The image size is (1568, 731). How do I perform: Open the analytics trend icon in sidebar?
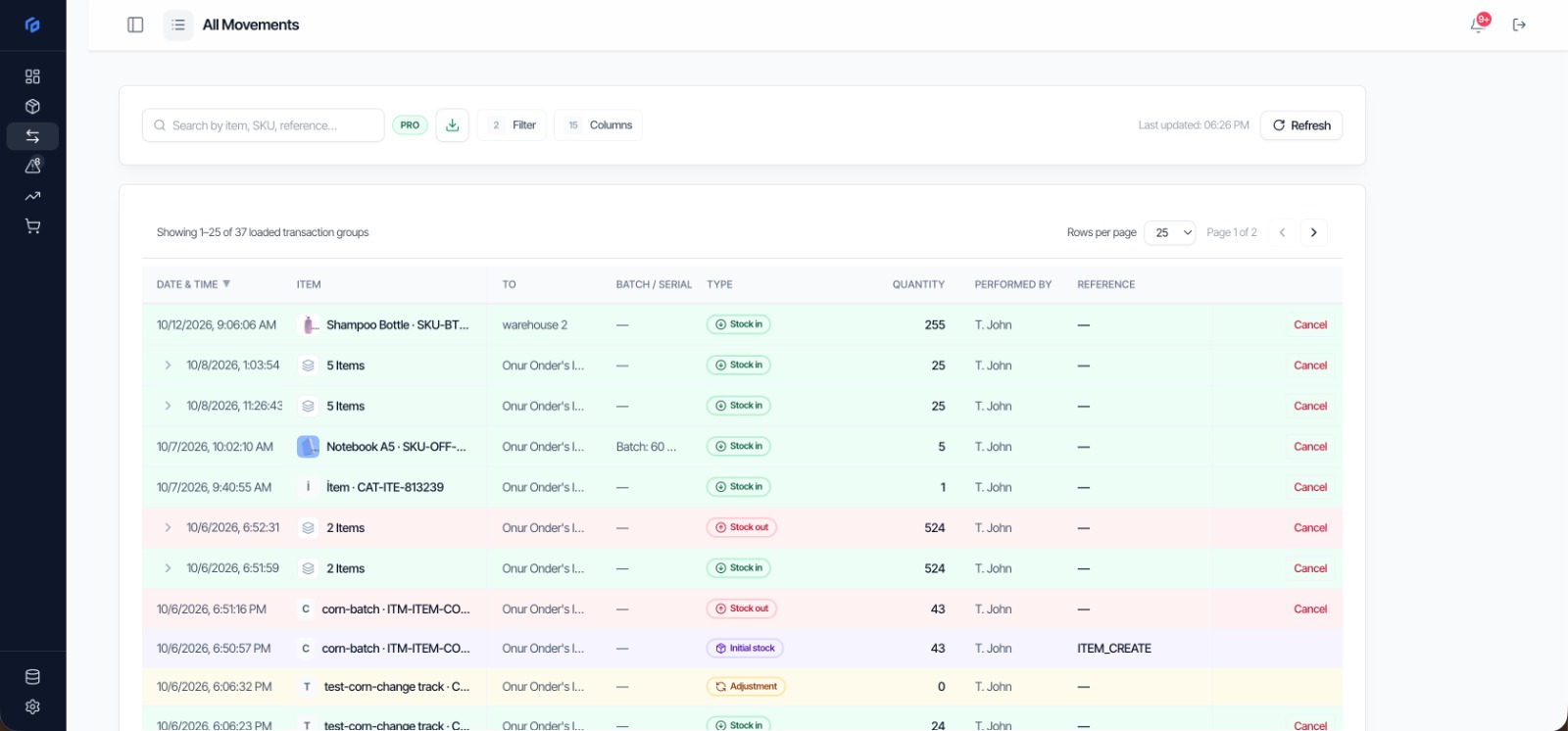coord(32,196)
